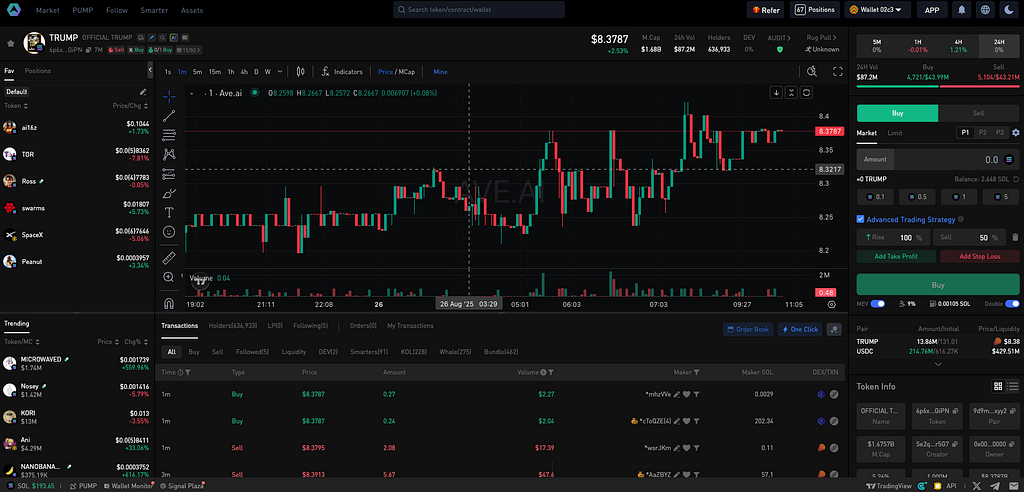Edit favorites list with pencil icon
This screenshot has width=1024, height=492.
point(143,91)
